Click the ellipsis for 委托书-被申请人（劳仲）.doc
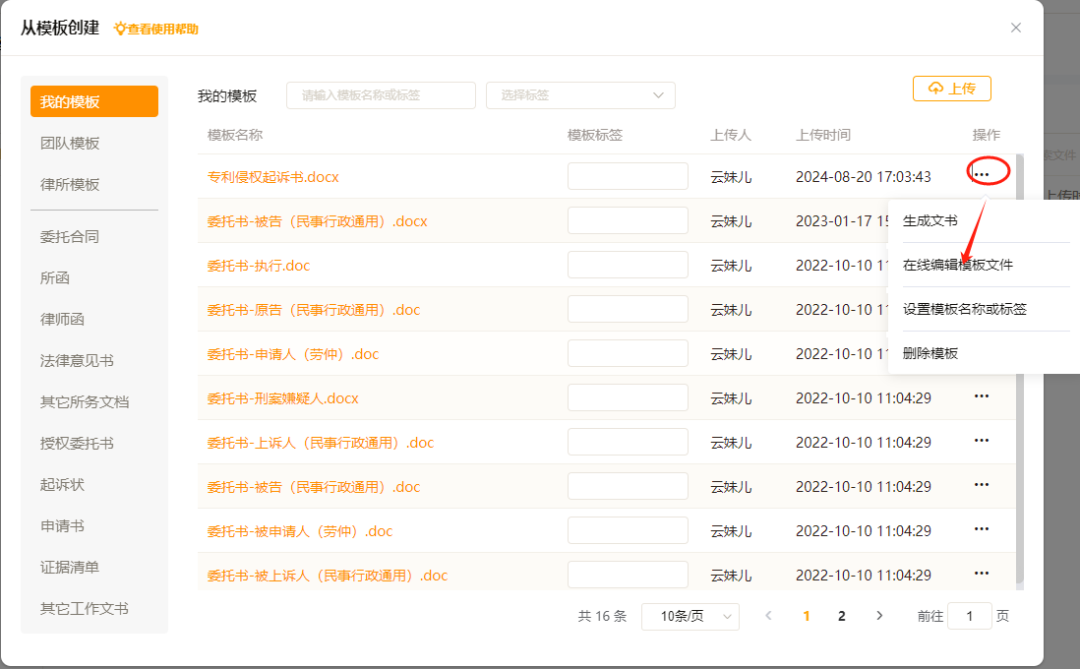1080x669 pixels. (x=981, y=530)
